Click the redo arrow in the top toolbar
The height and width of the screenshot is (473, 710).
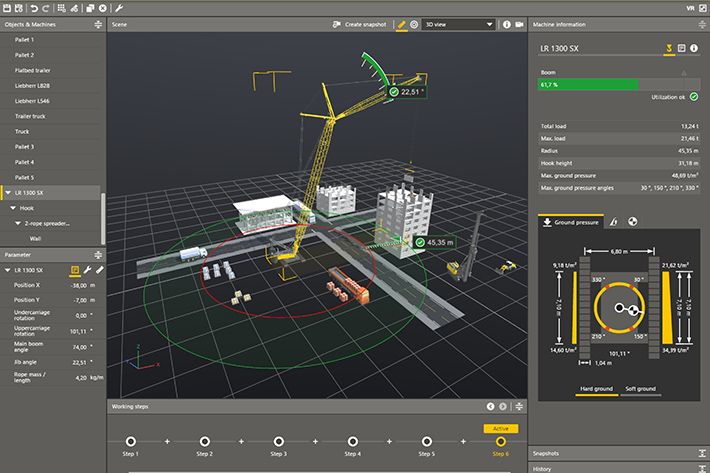tap(48, 7)
